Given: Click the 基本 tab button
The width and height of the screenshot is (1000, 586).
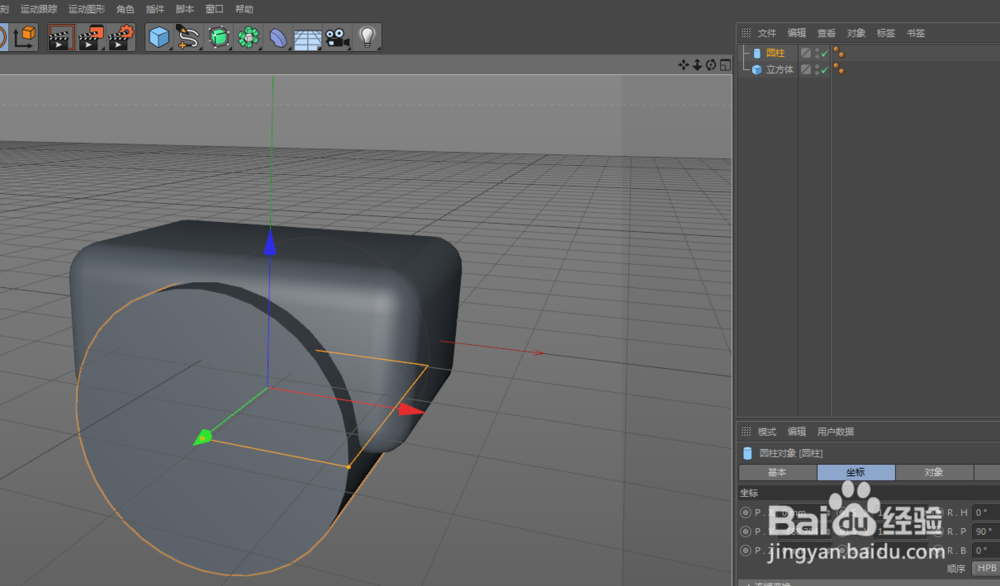Looking at the screenshot, I should click(x=777, y=472).
